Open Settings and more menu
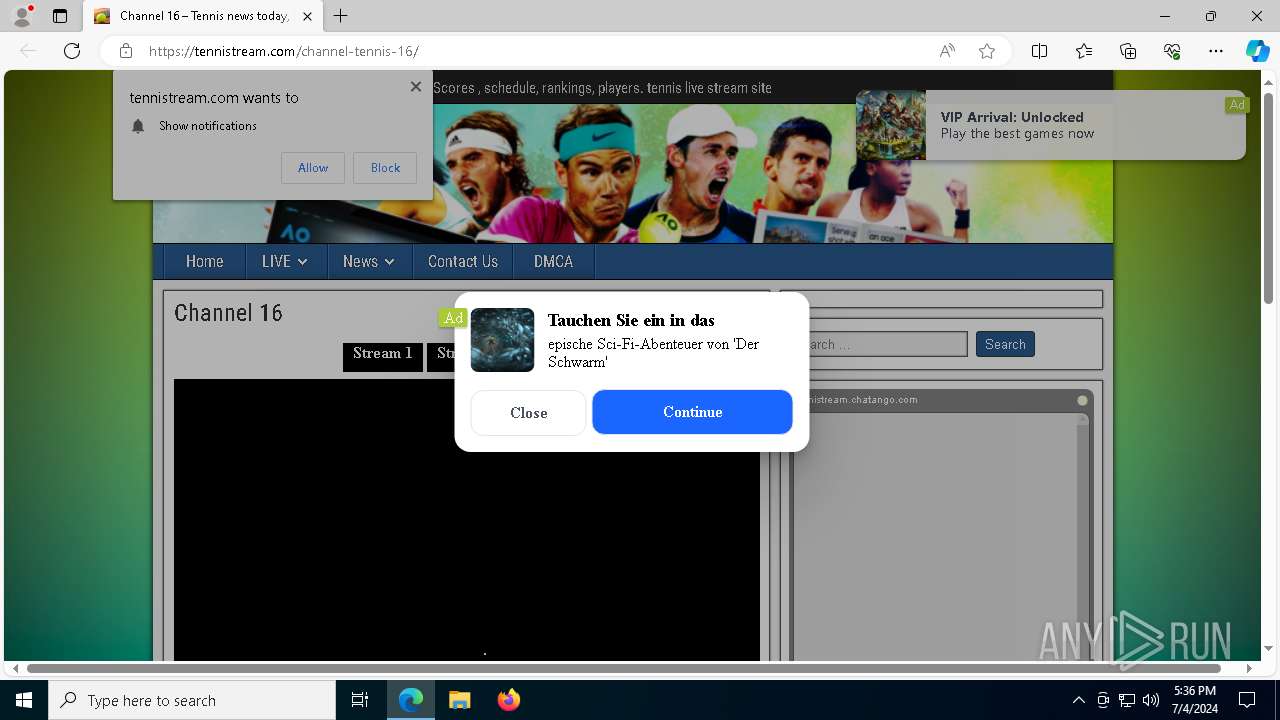 pyautogui.click(x=1216, y=51)
